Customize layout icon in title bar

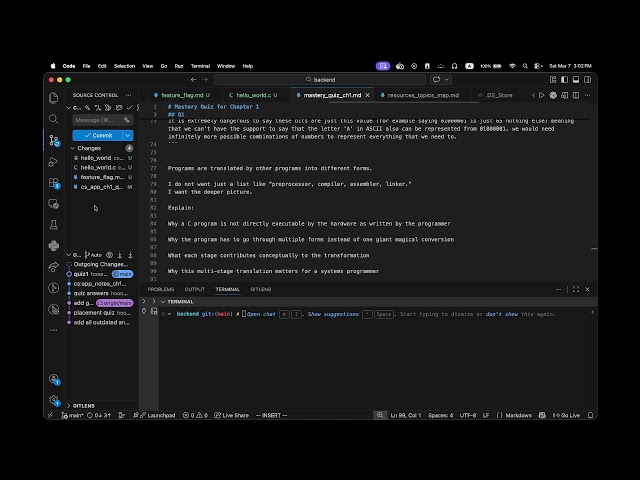click(x=553, y=80)
